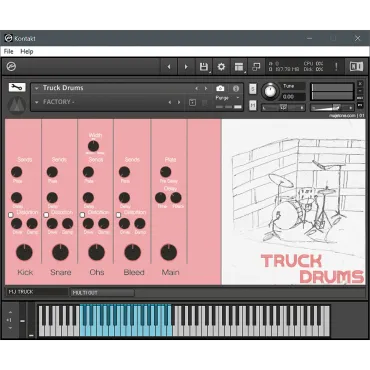The width and height of the screenshot is (370, 370).
Task: Click the Kick distortion Drive knob
Action: [x=16, y=223]
